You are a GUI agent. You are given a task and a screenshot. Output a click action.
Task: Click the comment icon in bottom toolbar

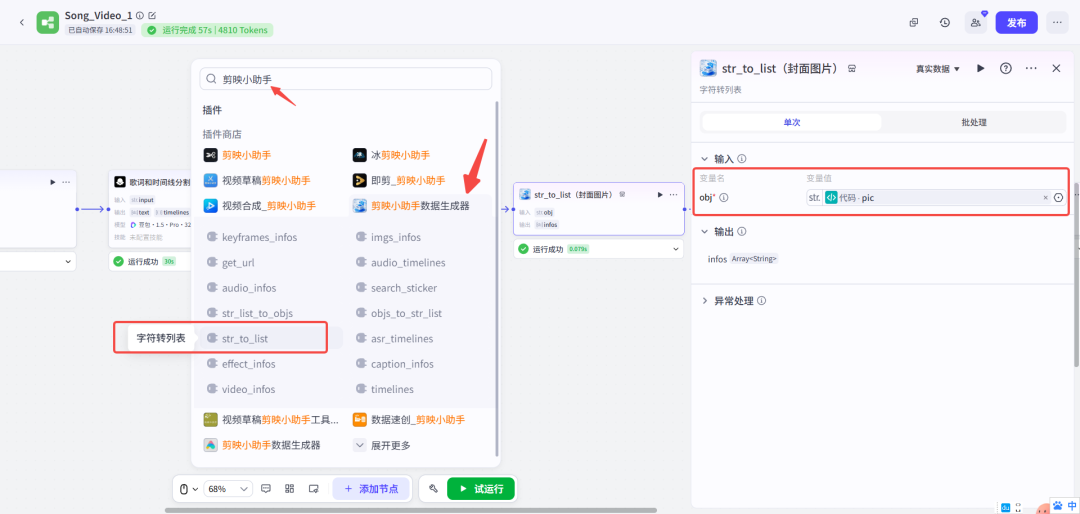click(267, 489)
